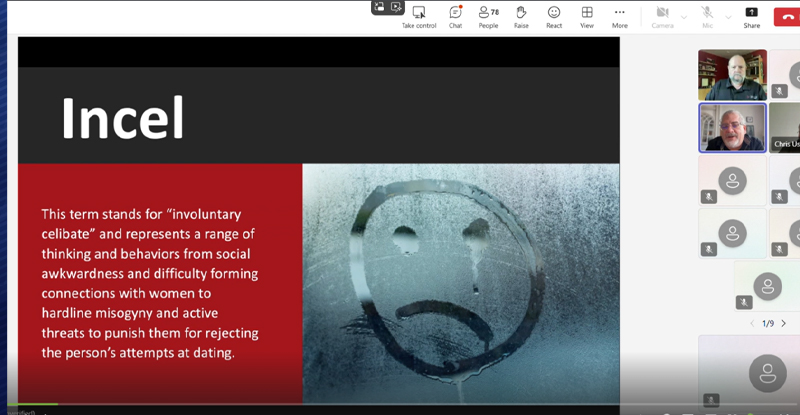Click the avatar tile just above the 1/9 pager
This screenshot has width=800, height=415.
click(767, 286)
